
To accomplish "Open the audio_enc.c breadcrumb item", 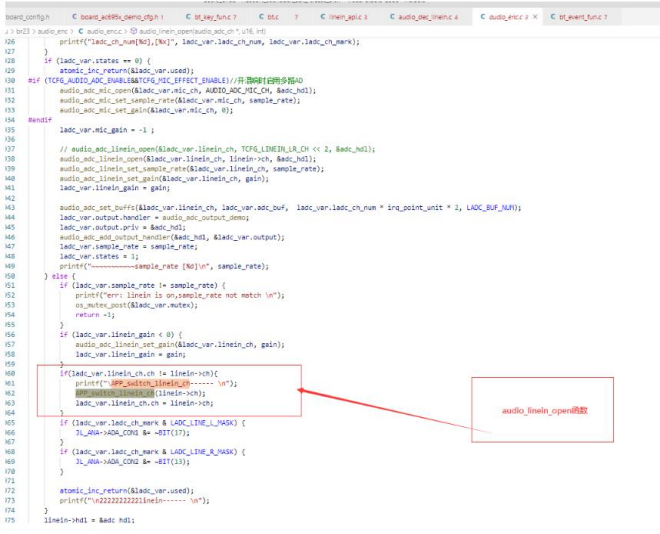I will pos(104,31).
